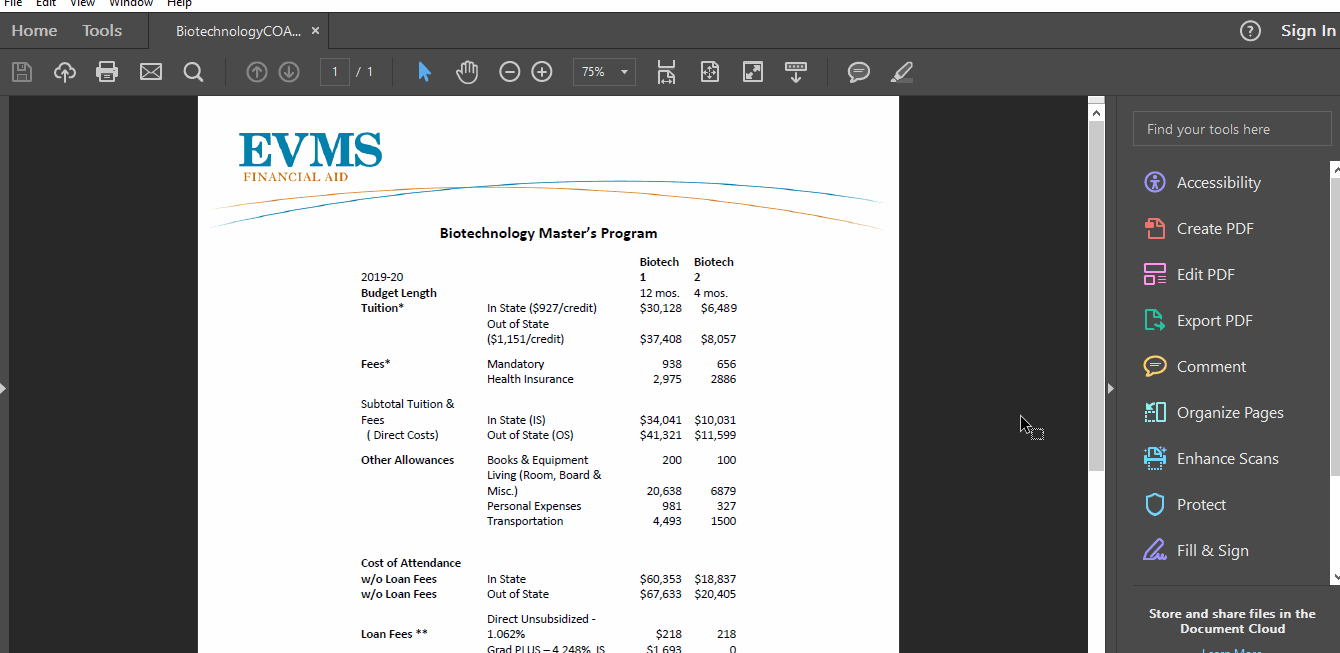Switch to the Selection arrow tool
The width and height of the screenshot is (1340, 653).
[424, 71]
